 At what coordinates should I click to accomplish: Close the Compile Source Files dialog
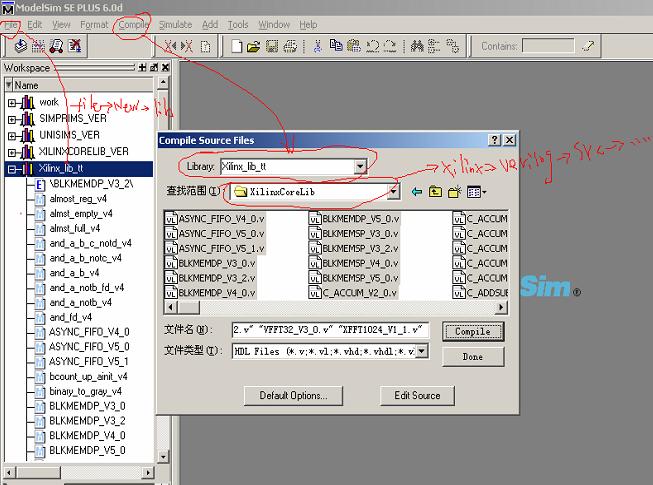tap(509, 140)
